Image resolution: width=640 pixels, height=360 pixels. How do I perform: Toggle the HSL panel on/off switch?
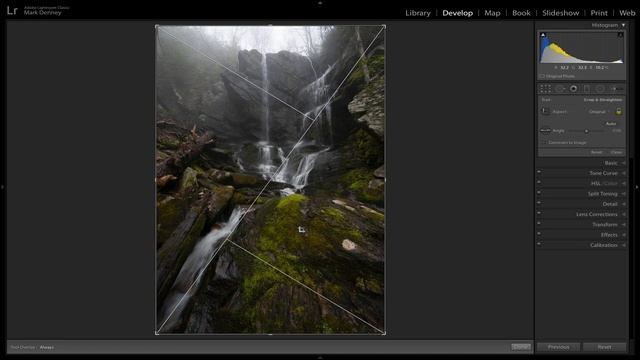point(539,182)
